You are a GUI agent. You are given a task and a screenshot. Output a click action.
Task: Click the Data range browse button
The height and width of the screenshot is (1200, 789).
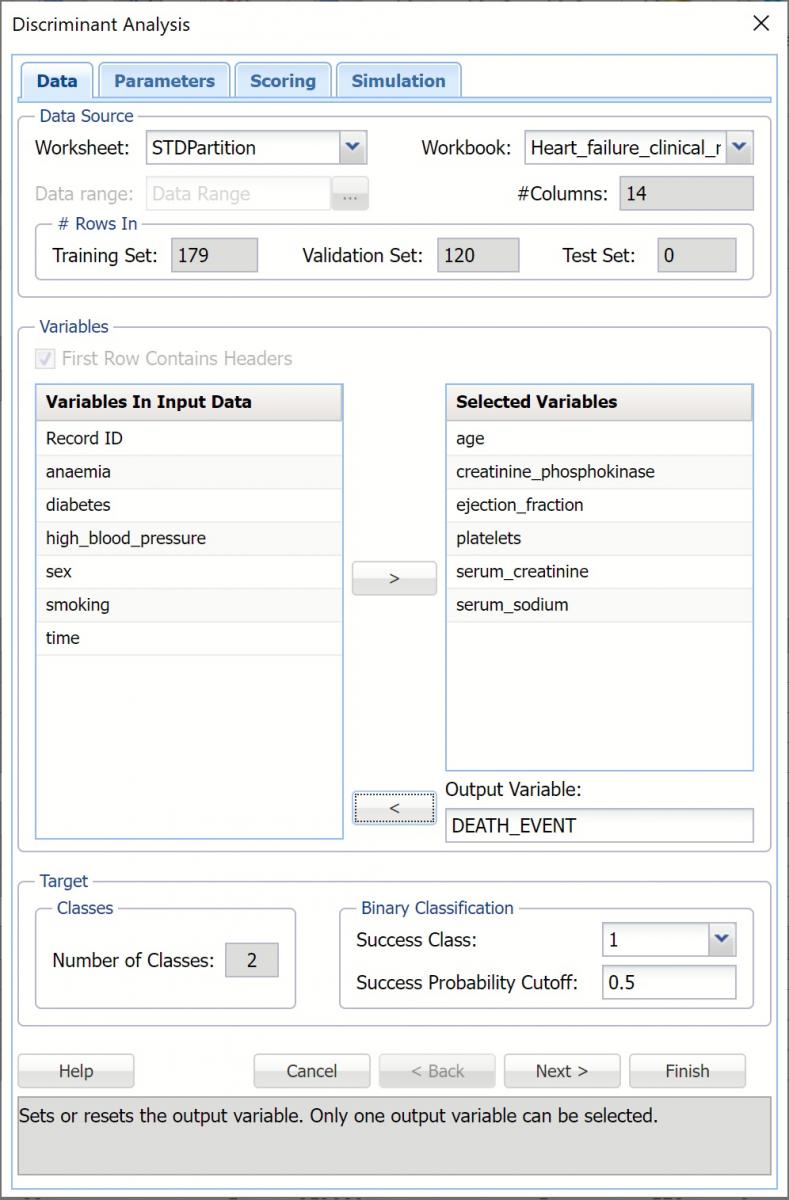click(350, 195)
